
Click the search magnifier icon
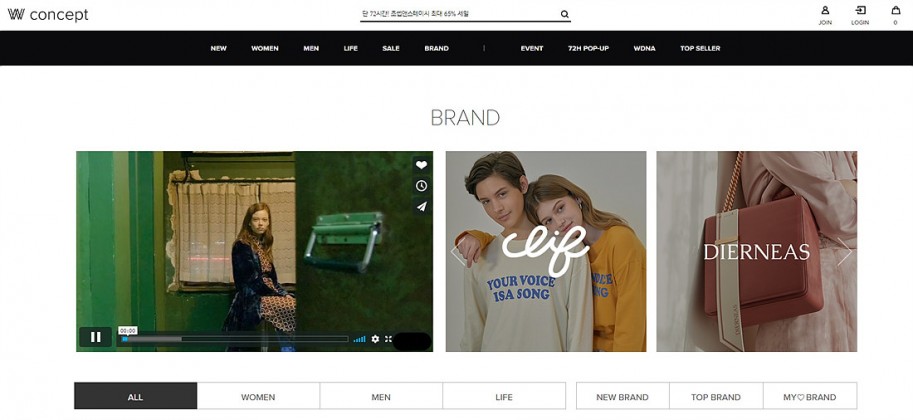pyautogui.click(x=564, y=14)
